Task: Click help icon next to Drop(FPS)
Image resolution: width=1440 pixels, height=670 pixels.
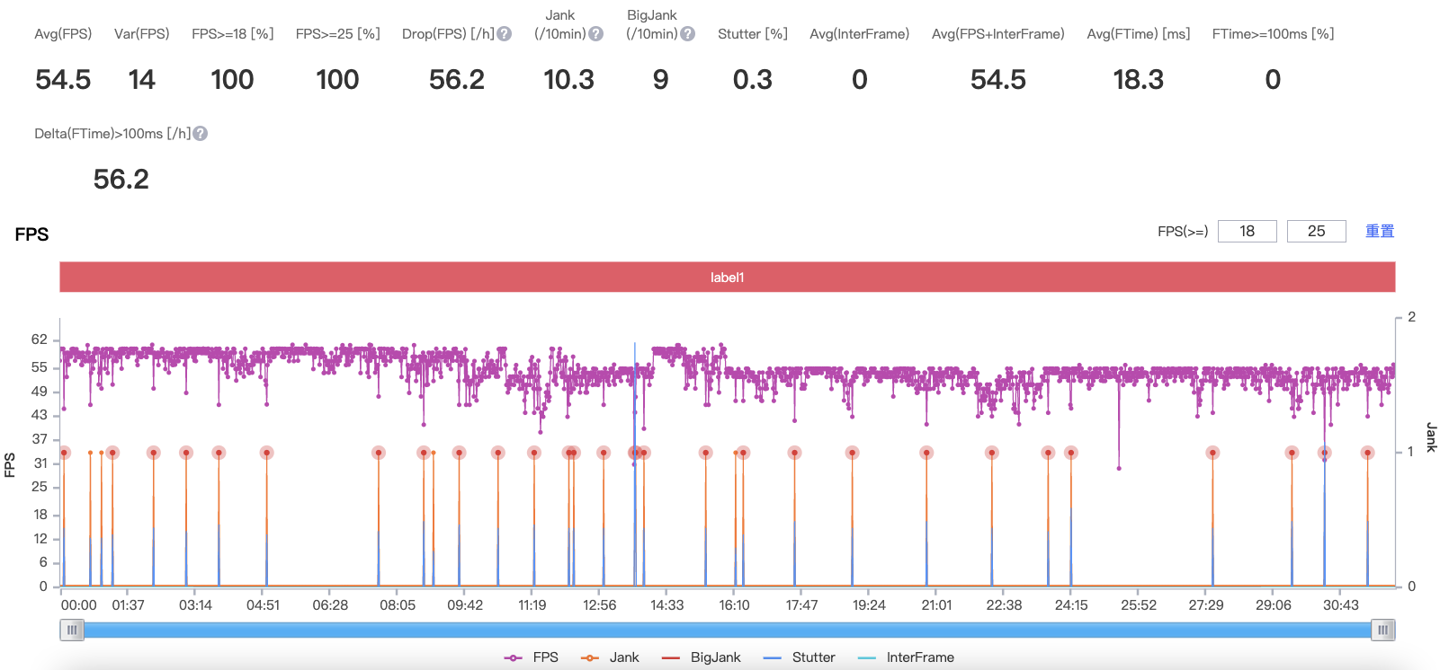Action: [504, 34]
